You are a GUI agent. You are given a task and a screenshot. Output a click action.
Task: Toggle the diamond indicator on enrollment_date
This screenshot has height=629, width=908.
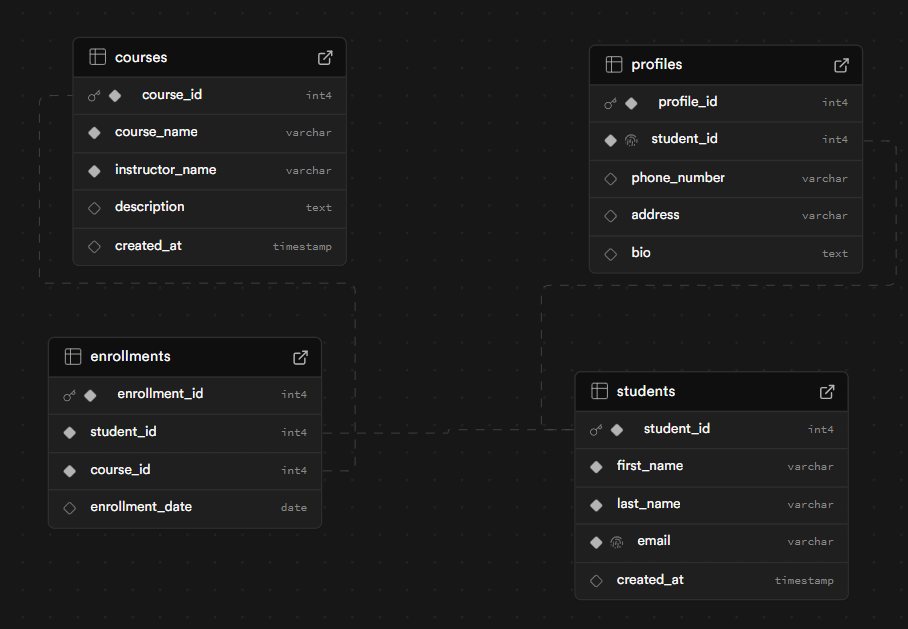tap(69, 507)
